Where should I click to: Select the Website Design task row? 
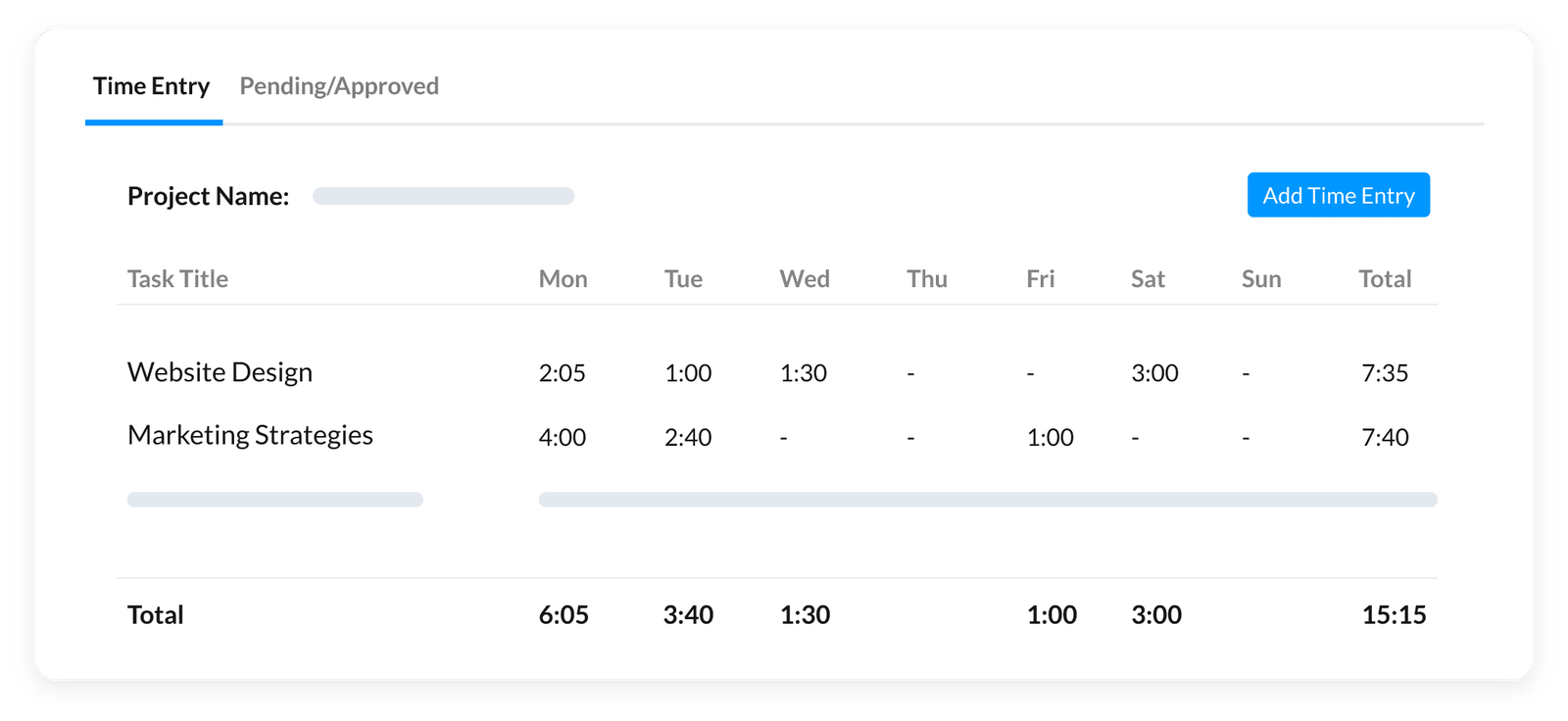click(220, 372)
